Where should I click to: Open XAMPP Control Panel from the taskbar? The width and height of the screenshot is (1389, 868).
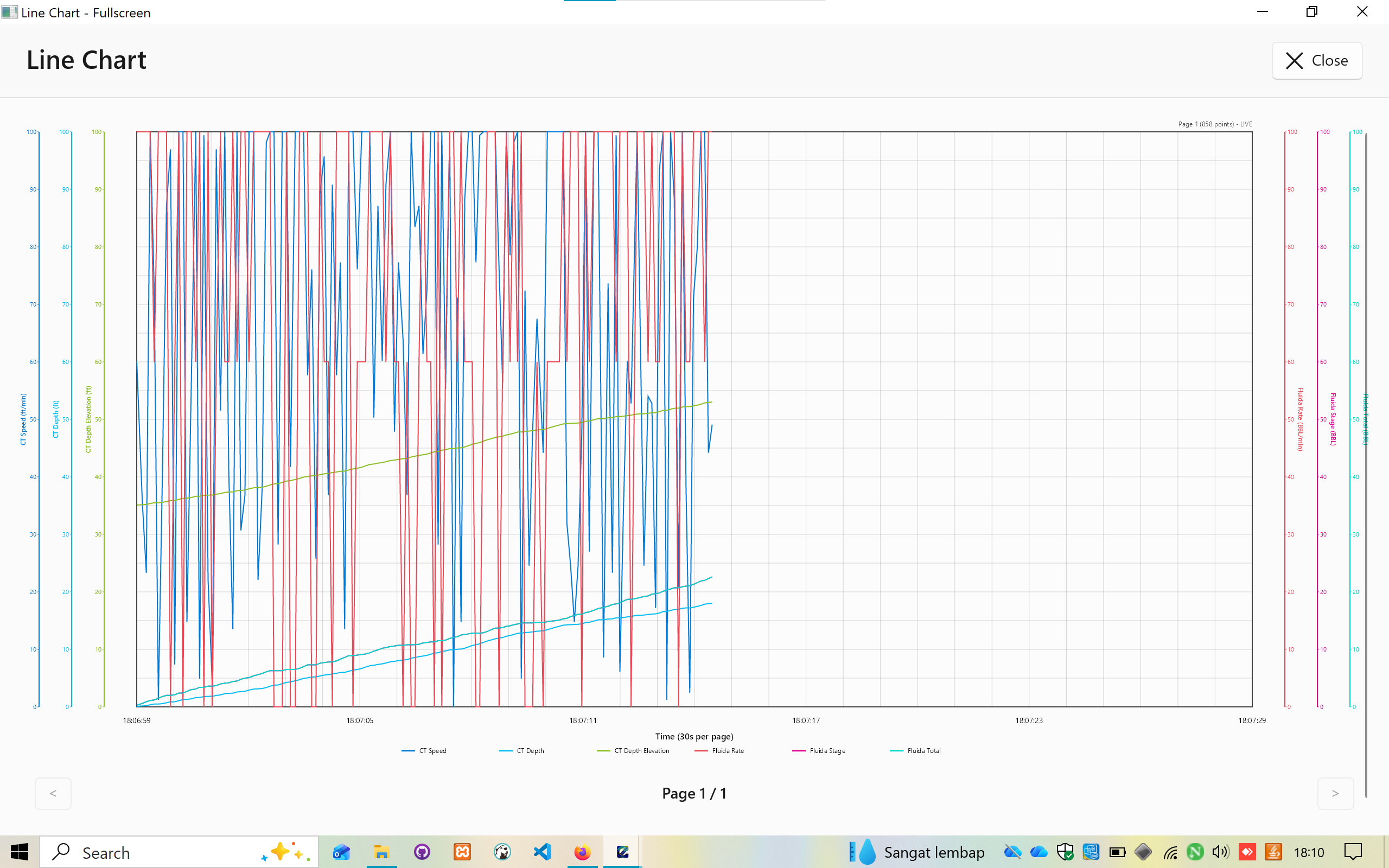click(x=462, y=852)
